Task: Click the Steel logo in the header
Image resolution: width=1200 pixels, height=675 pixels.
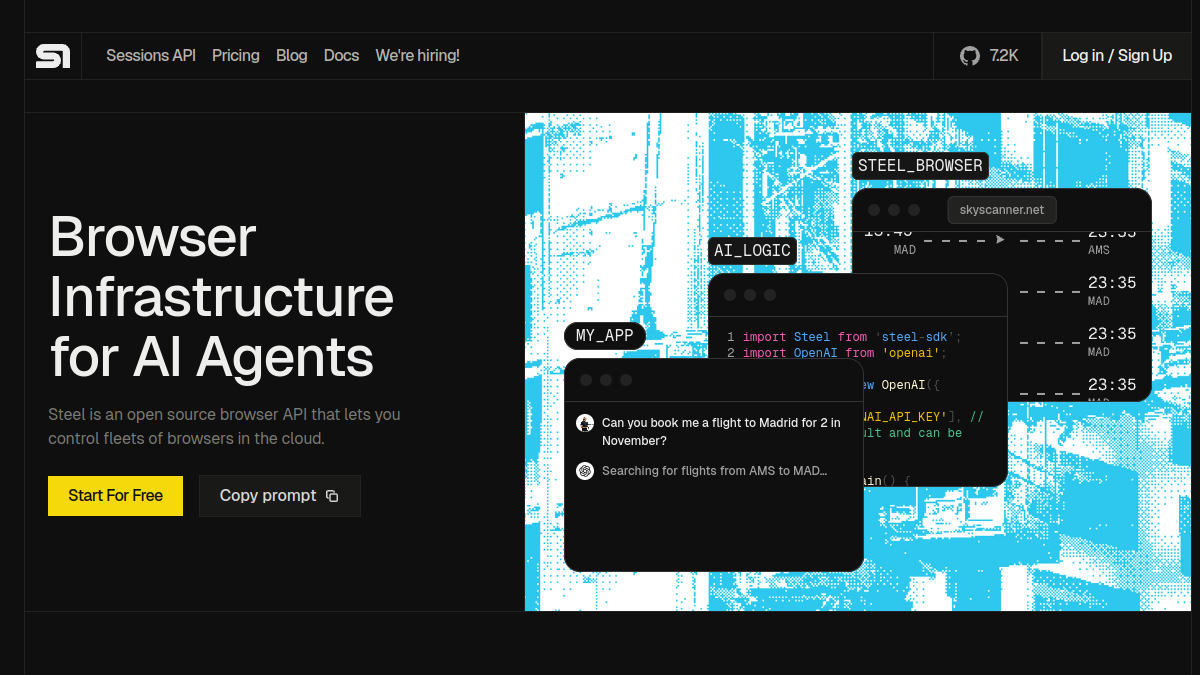Action: [53, 56]
